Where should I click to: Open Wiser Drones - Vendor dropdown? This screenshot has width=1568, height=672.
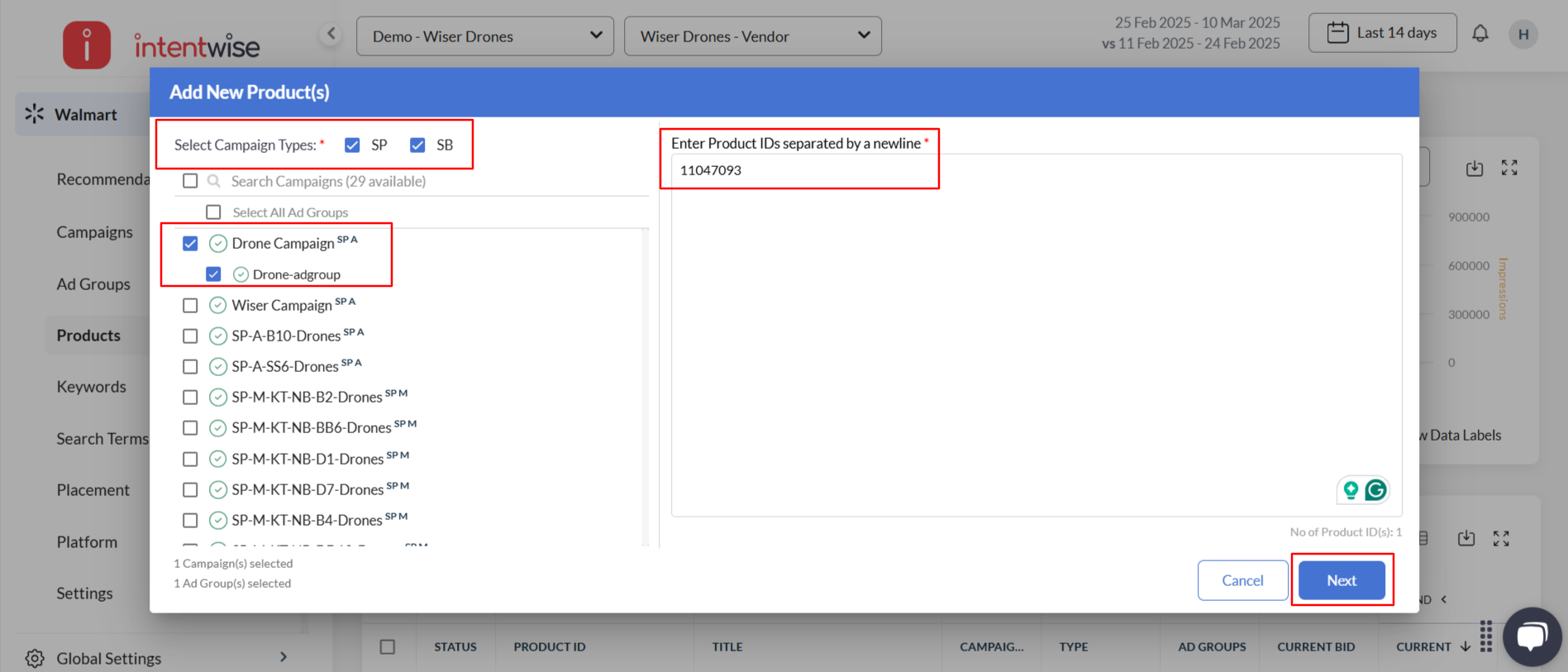(753, 36)
